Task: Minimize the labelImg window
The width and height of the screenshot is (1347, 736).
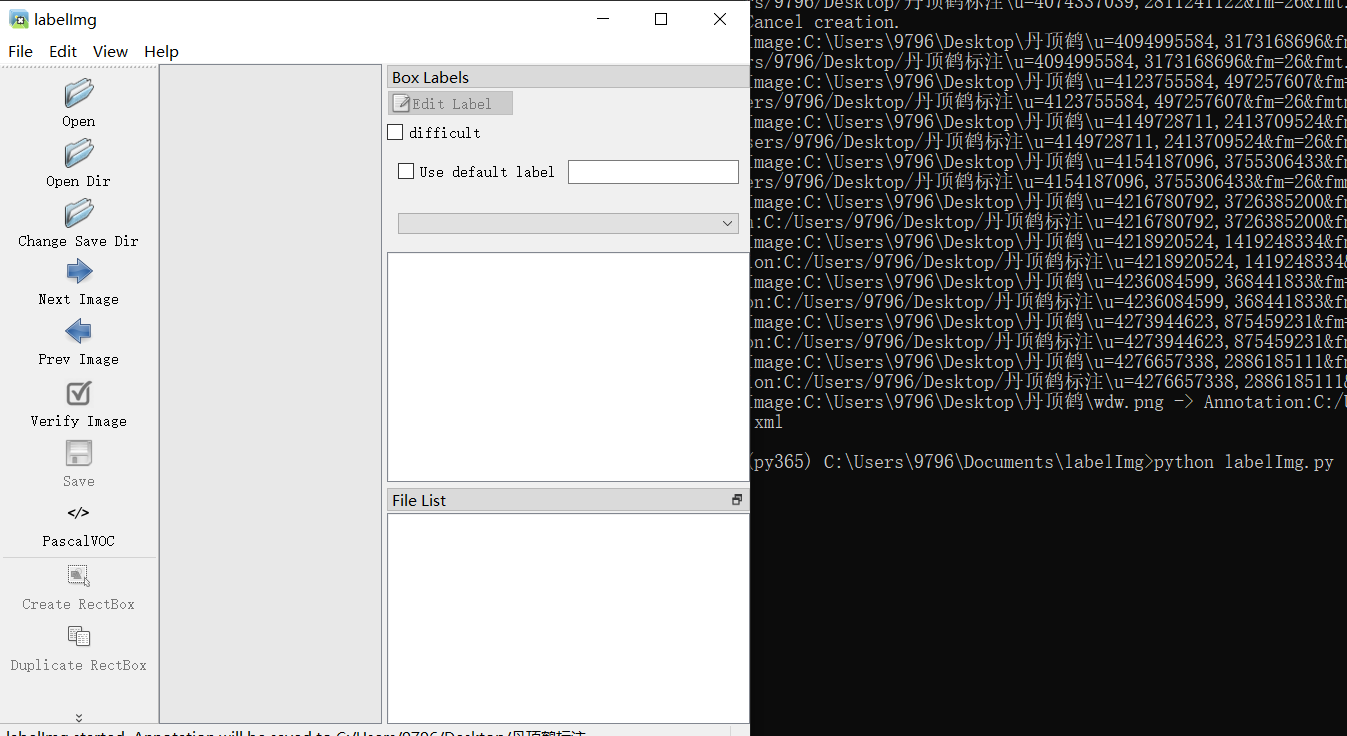Action: click(602, 19)
